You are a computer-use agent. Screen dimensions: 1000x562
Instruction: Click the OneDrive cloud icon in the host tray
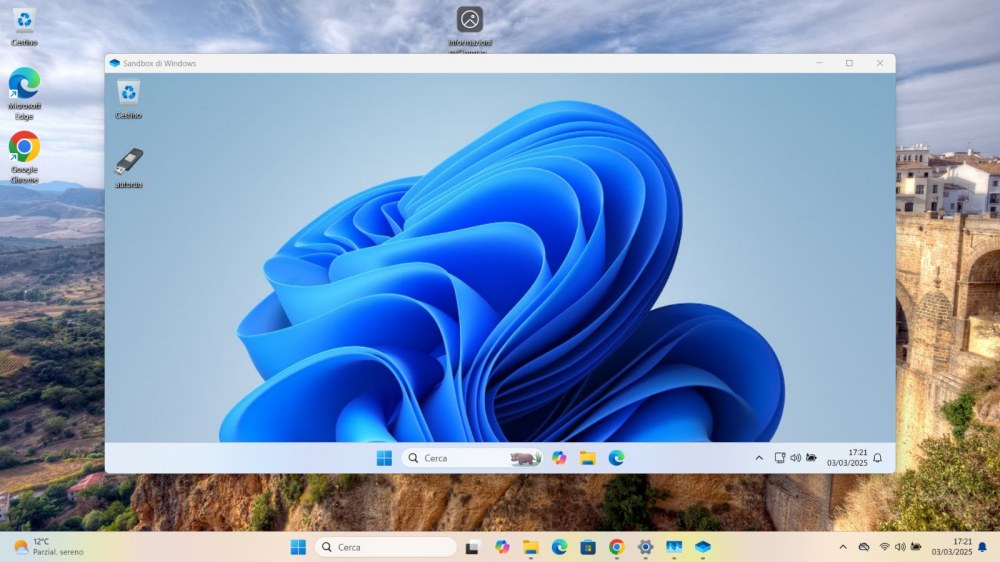pyautogui.click(x=864, y=547)
